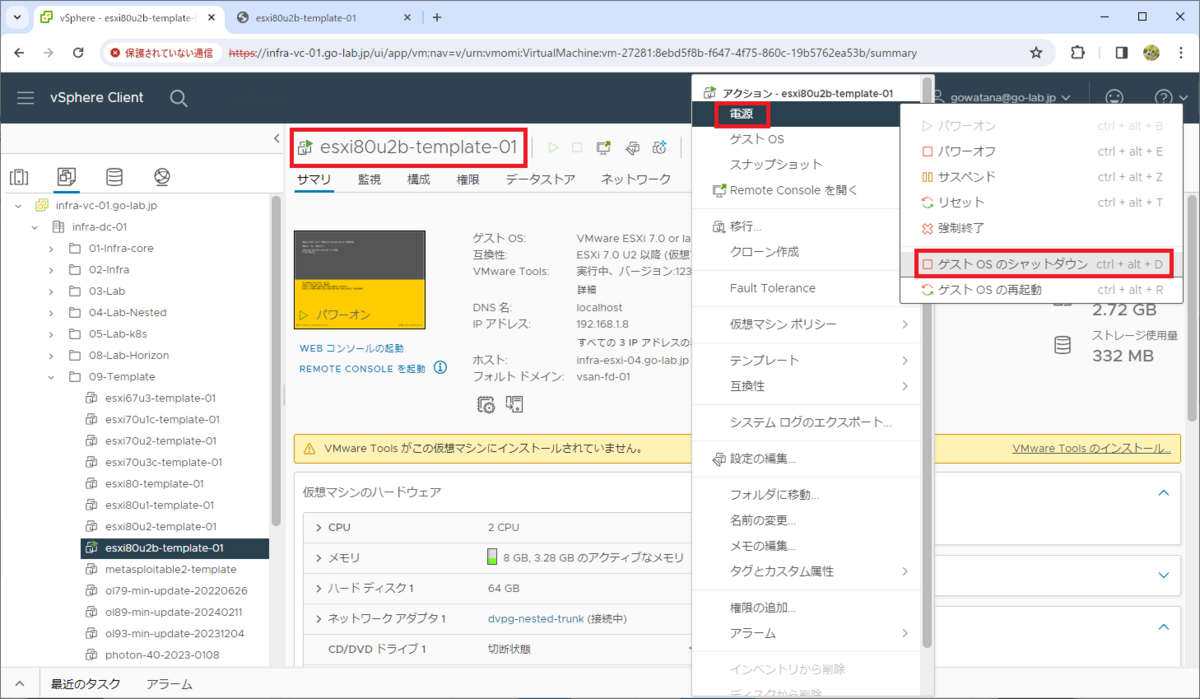
Task: Click the power off toolbar icon
Action: click(x=577, y=147)
